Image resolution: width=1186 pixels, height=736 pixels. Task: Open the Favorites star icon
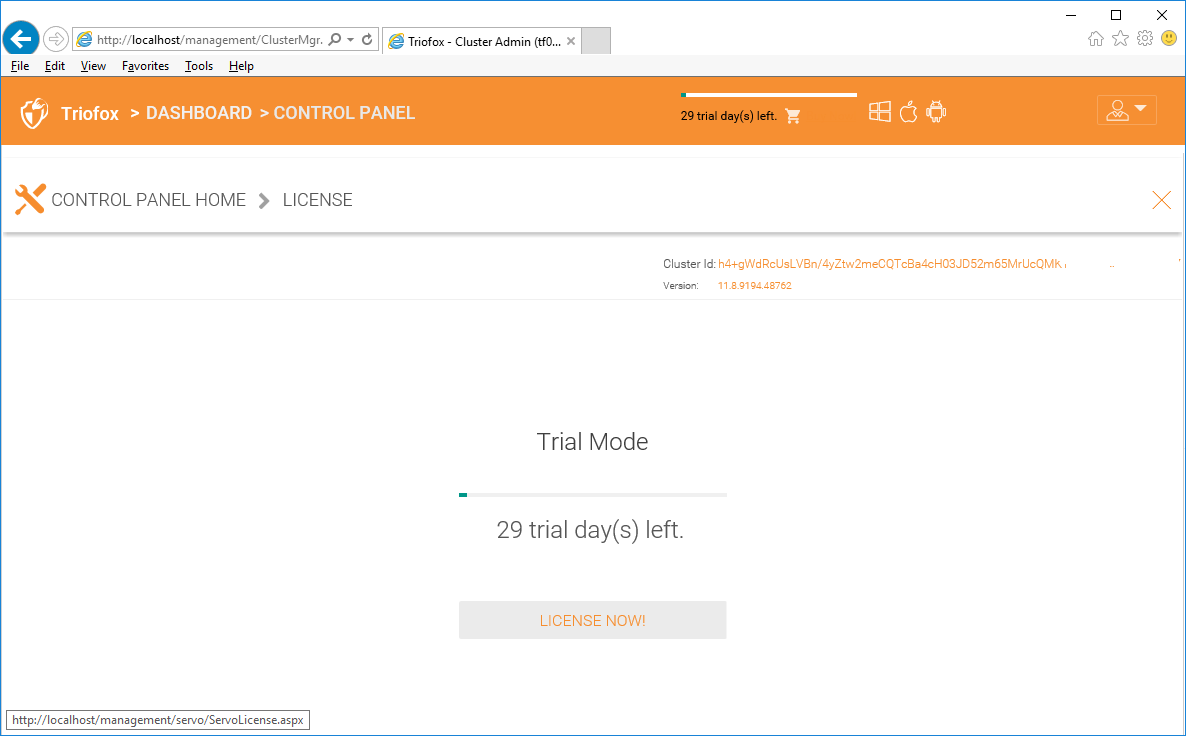[1120, 39]
